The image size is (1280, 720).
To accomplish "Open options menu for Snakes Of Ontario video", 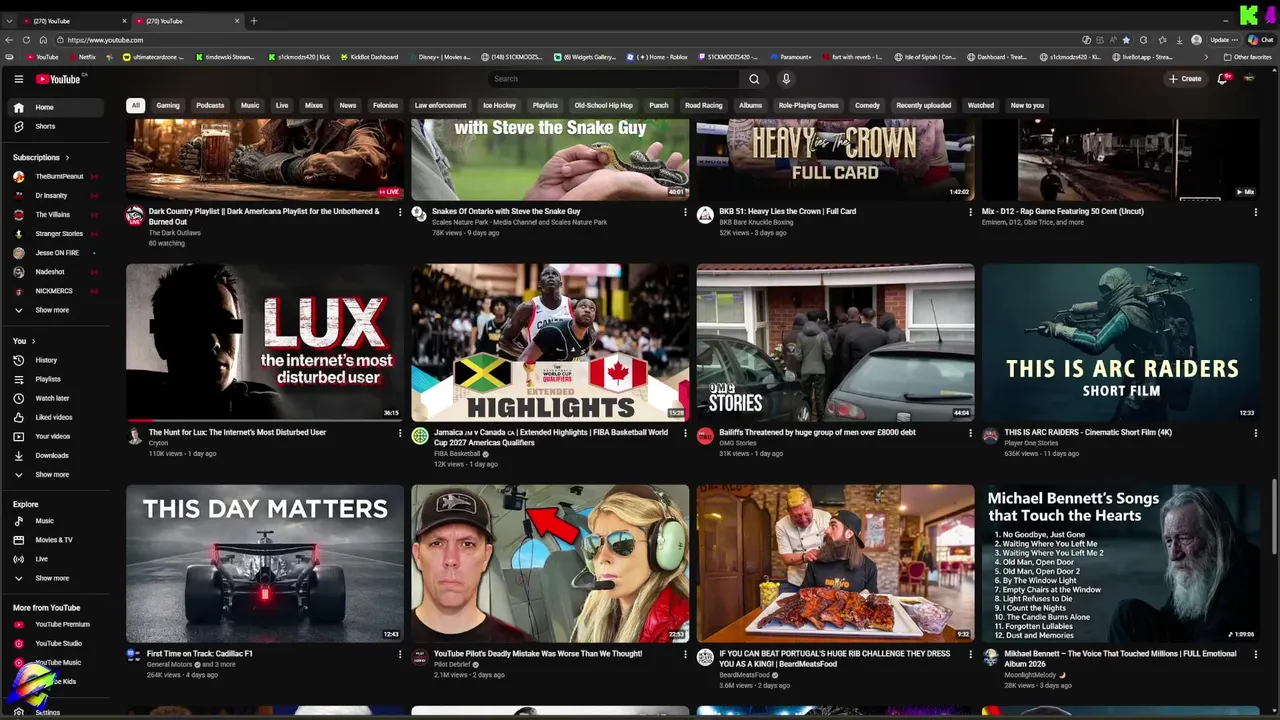I will [x=685, y=212].
